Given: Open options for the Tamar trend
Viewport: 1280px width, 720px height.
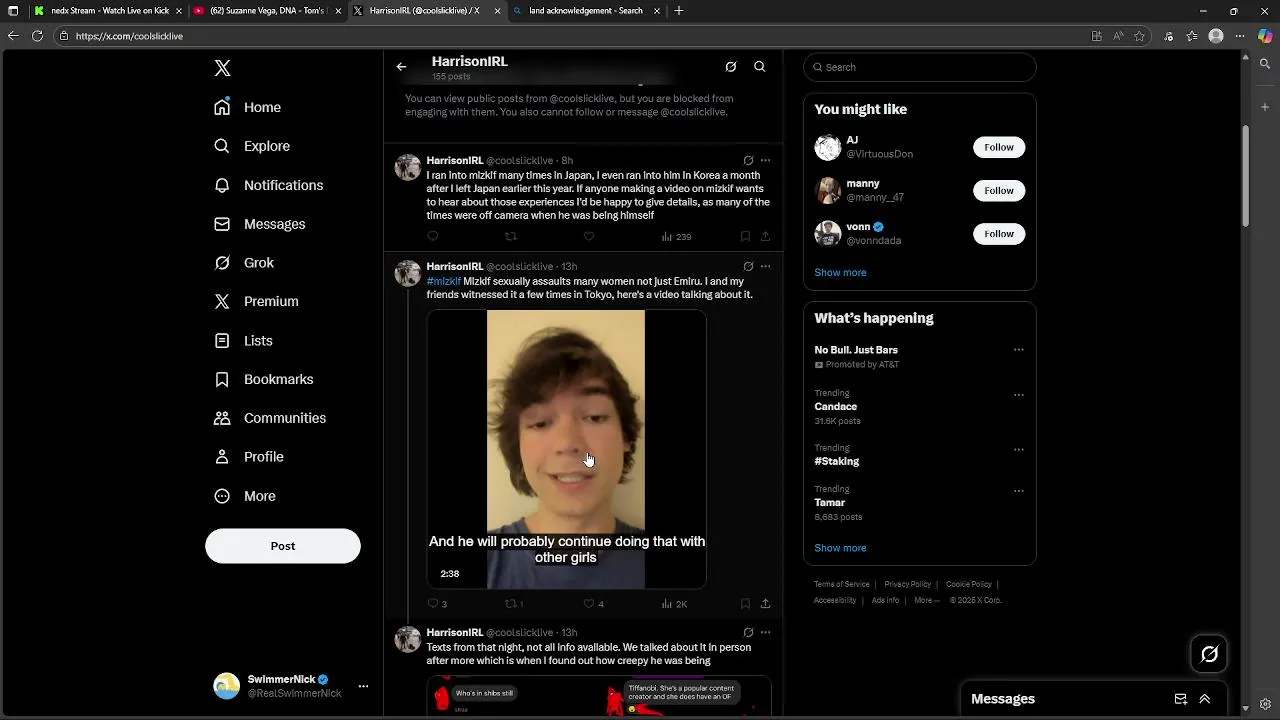Looking at the screenshot, I should 1019,491.
